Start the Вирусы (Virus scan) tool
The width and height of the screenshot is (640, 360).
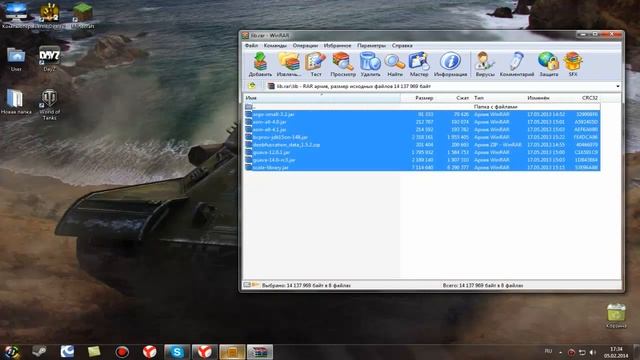(485, 64)
